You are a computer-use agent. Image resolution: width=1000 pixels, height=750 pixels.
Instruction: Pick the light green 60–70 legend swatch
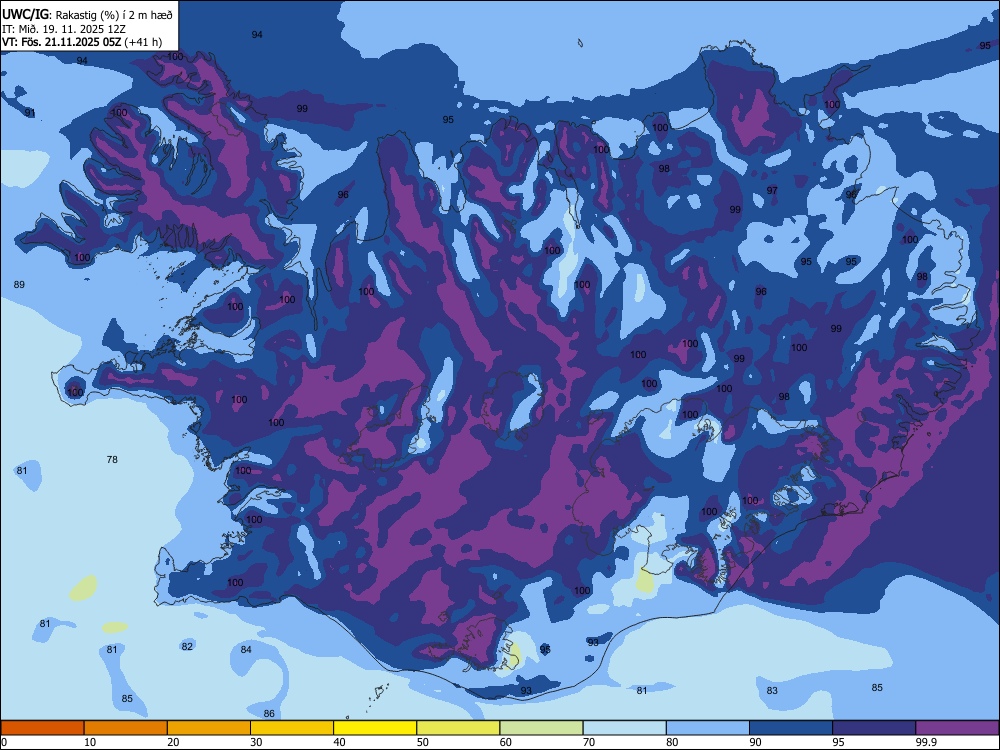coord(541,728)
